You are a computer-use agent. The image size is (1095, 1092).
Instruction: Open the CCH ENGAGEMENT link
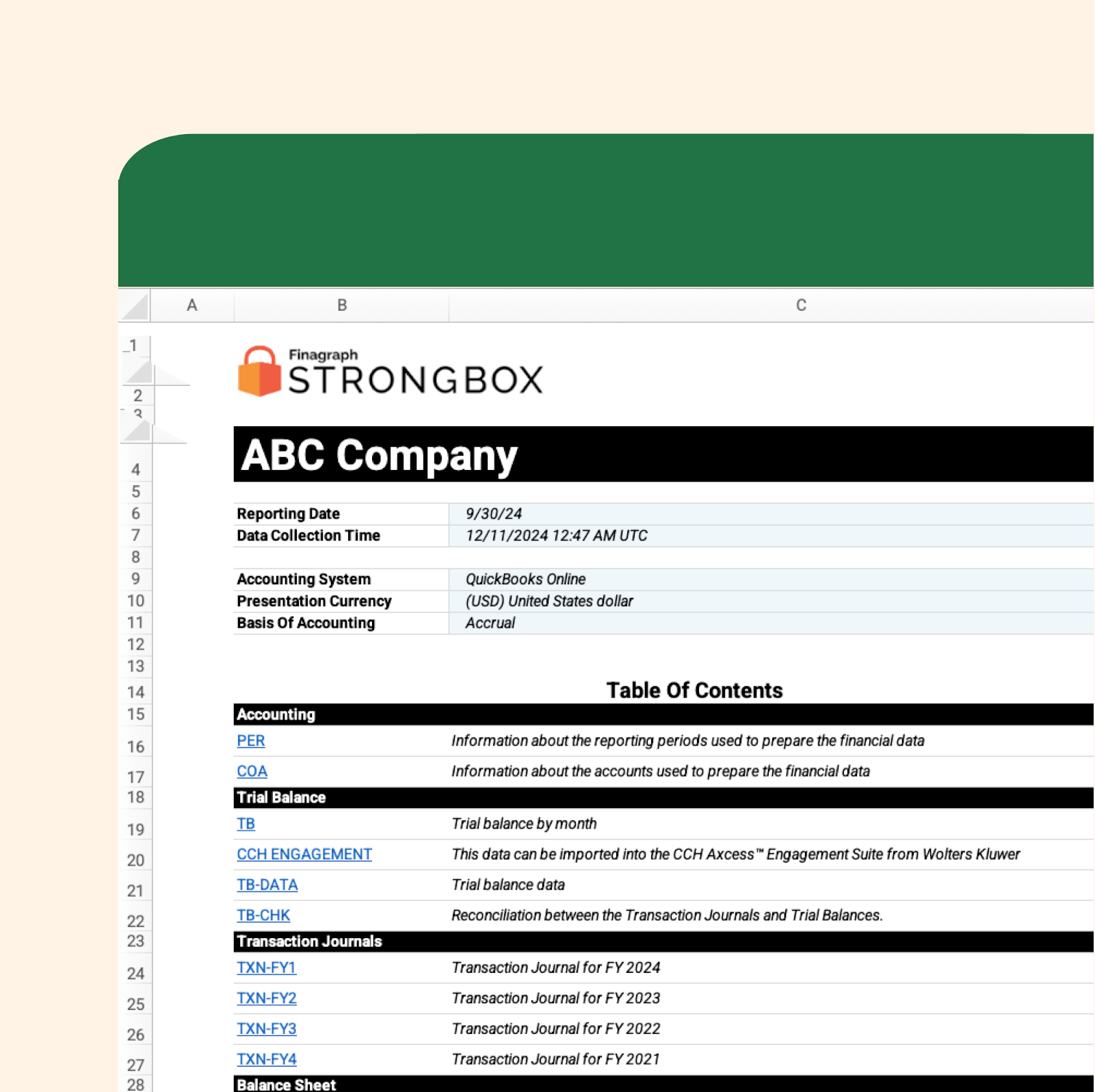(x=304, y=855)
